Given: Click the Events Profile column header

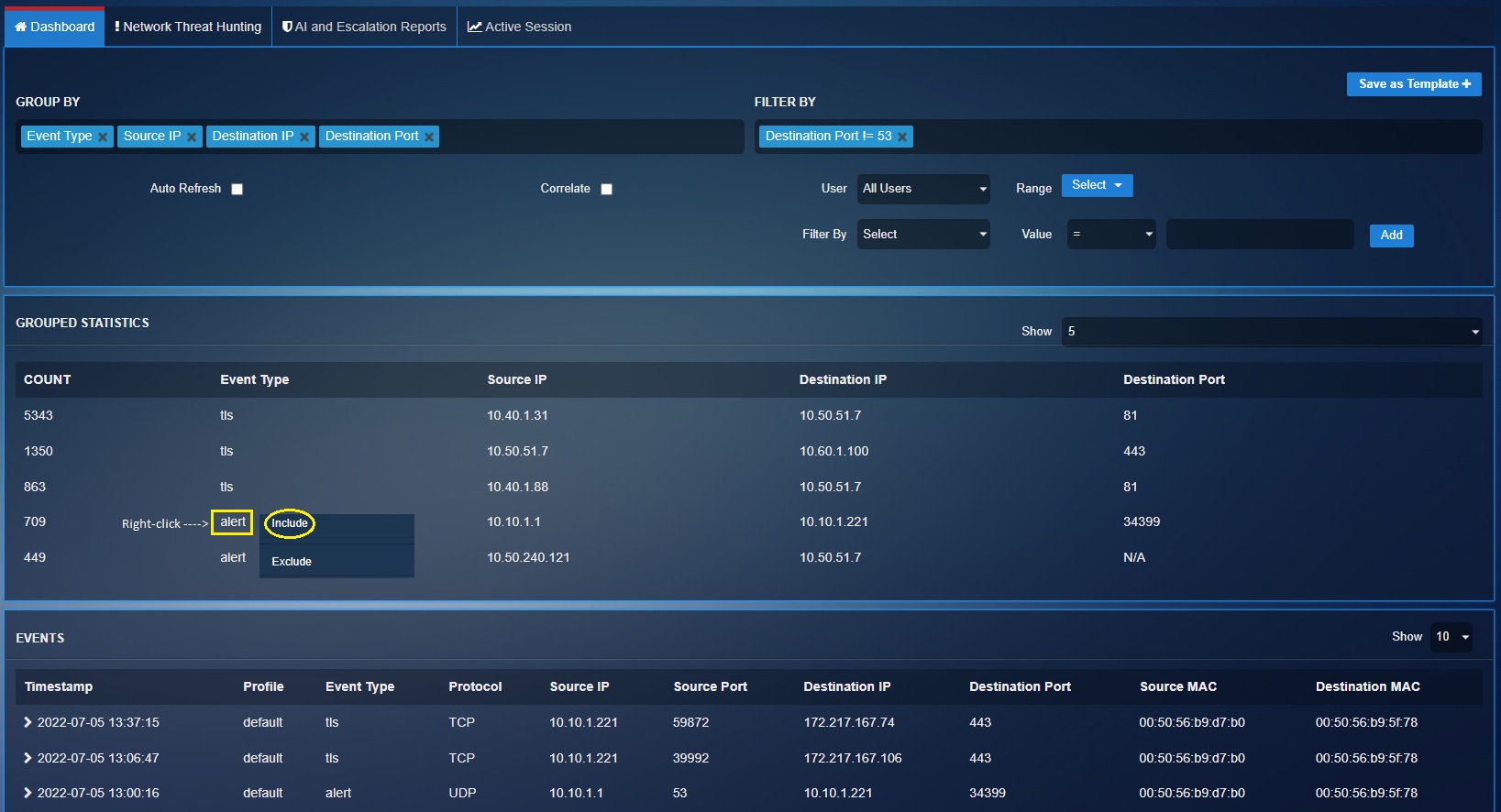Looking at the screenshot, I should point(263,686).
